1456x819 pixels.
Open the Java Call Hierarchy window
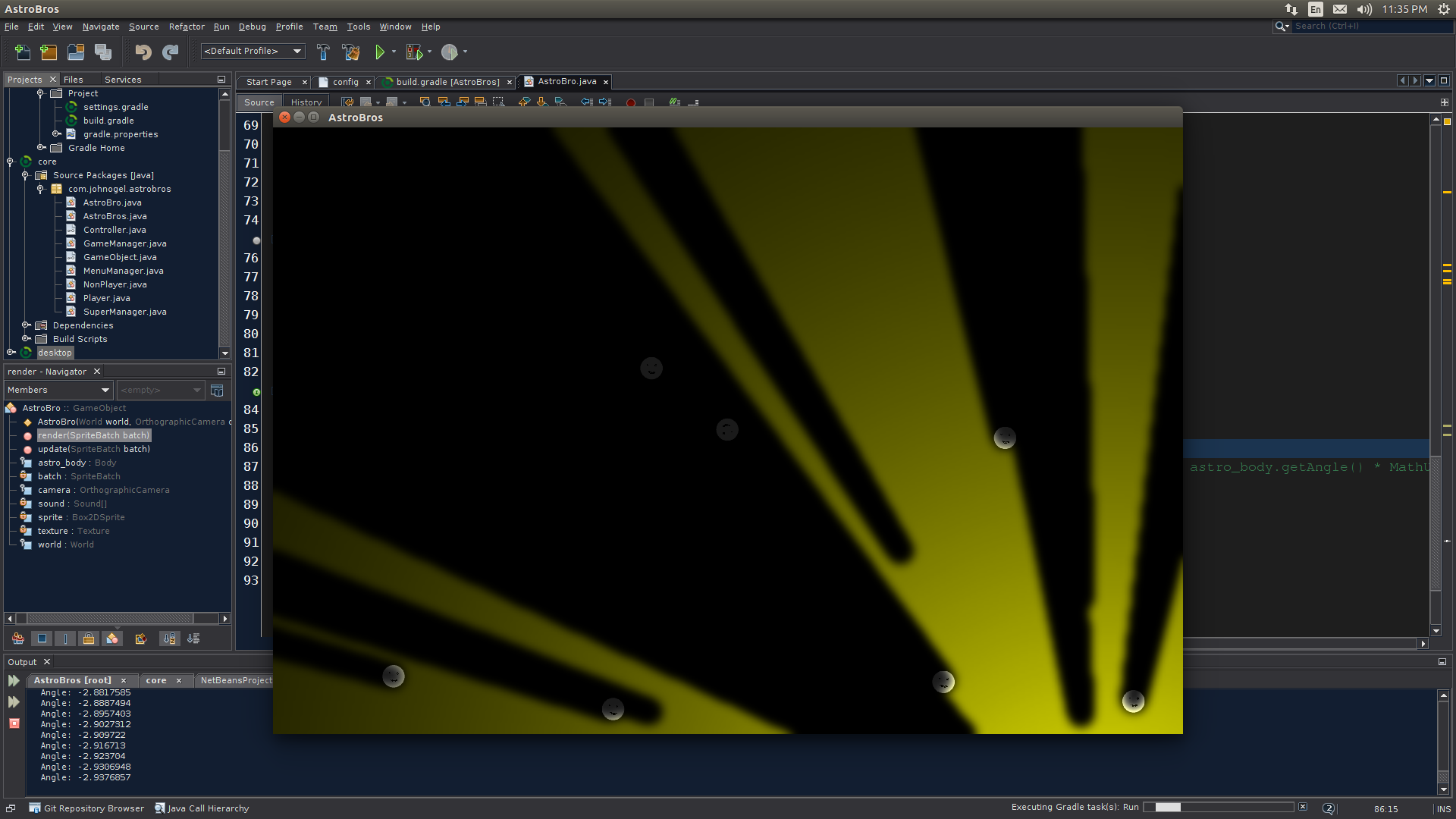pyautogui.click(x=202, y=808)
